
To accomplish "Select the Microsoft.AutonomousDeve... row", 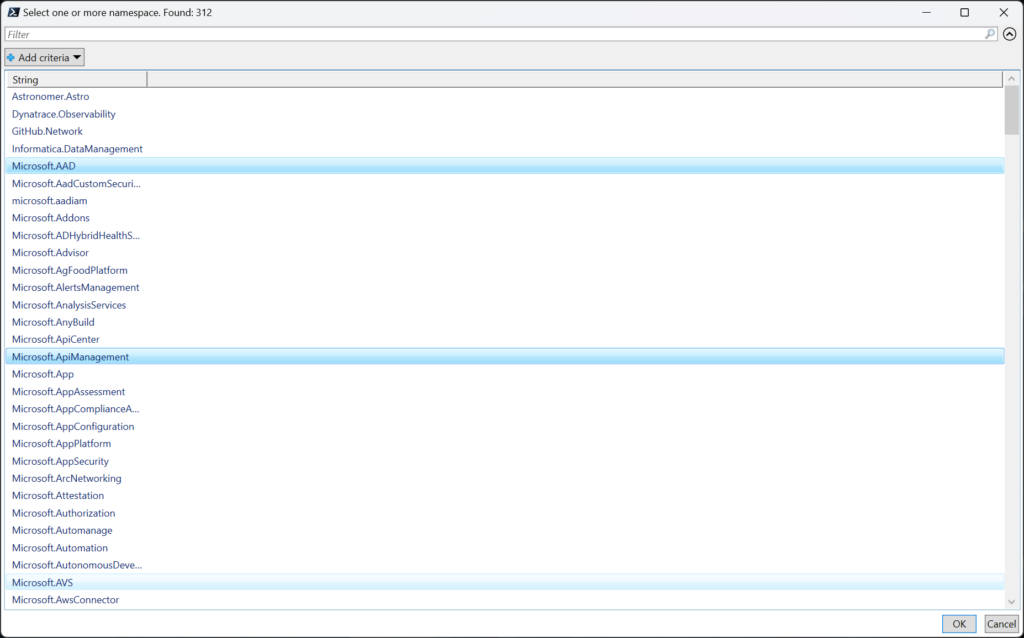I will tap(505, 565).
